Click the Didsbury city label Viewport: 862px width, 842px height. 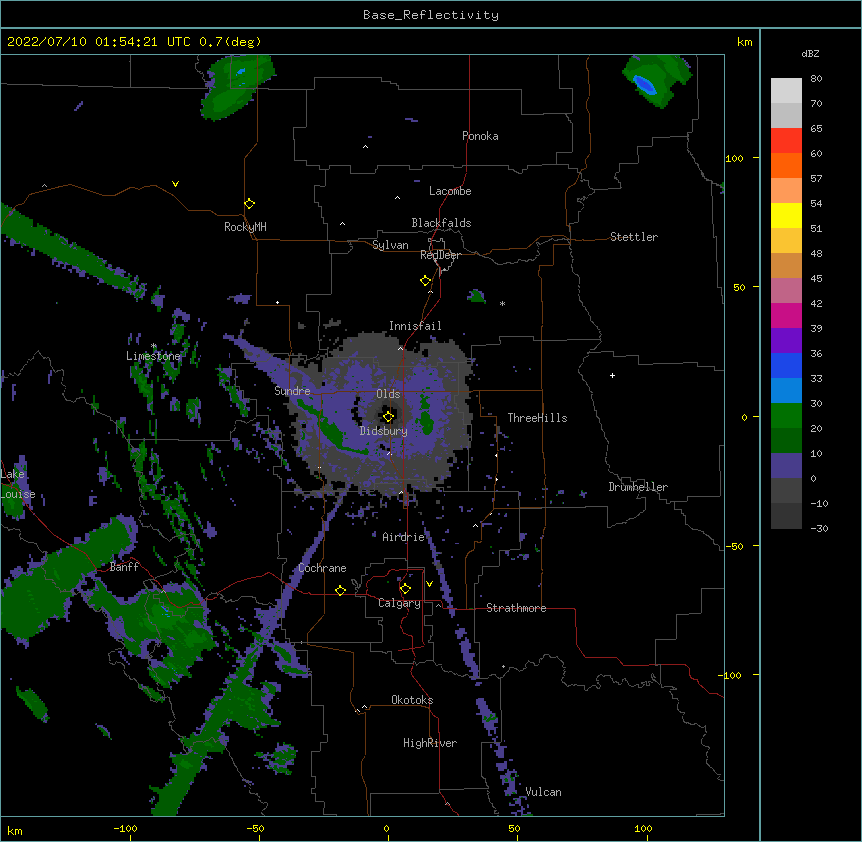click(384, 431)
